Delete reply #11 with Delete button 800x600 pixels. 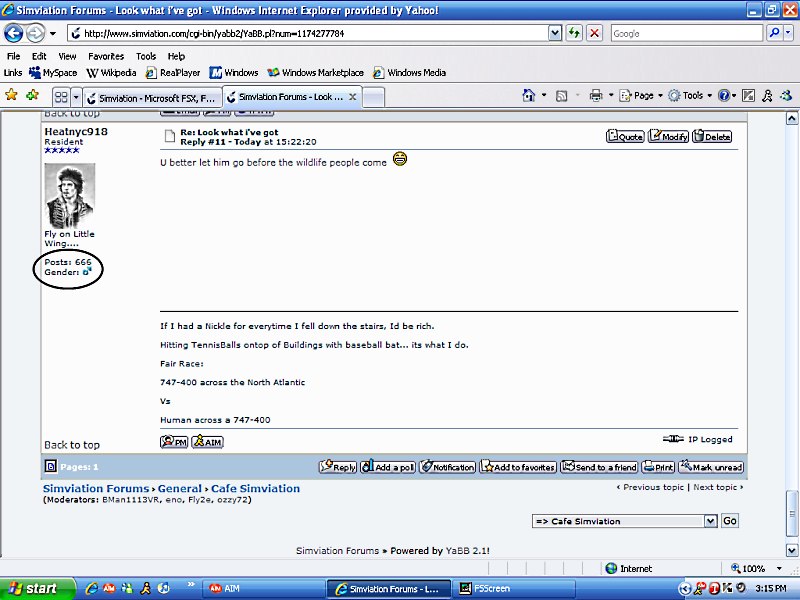pyautogui.click(x=712, y=136)
